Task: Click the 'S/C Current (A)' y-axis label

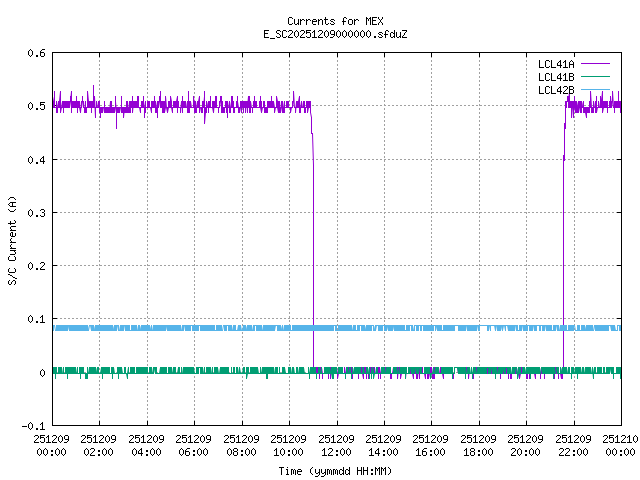Action: (x=12, y=240)
